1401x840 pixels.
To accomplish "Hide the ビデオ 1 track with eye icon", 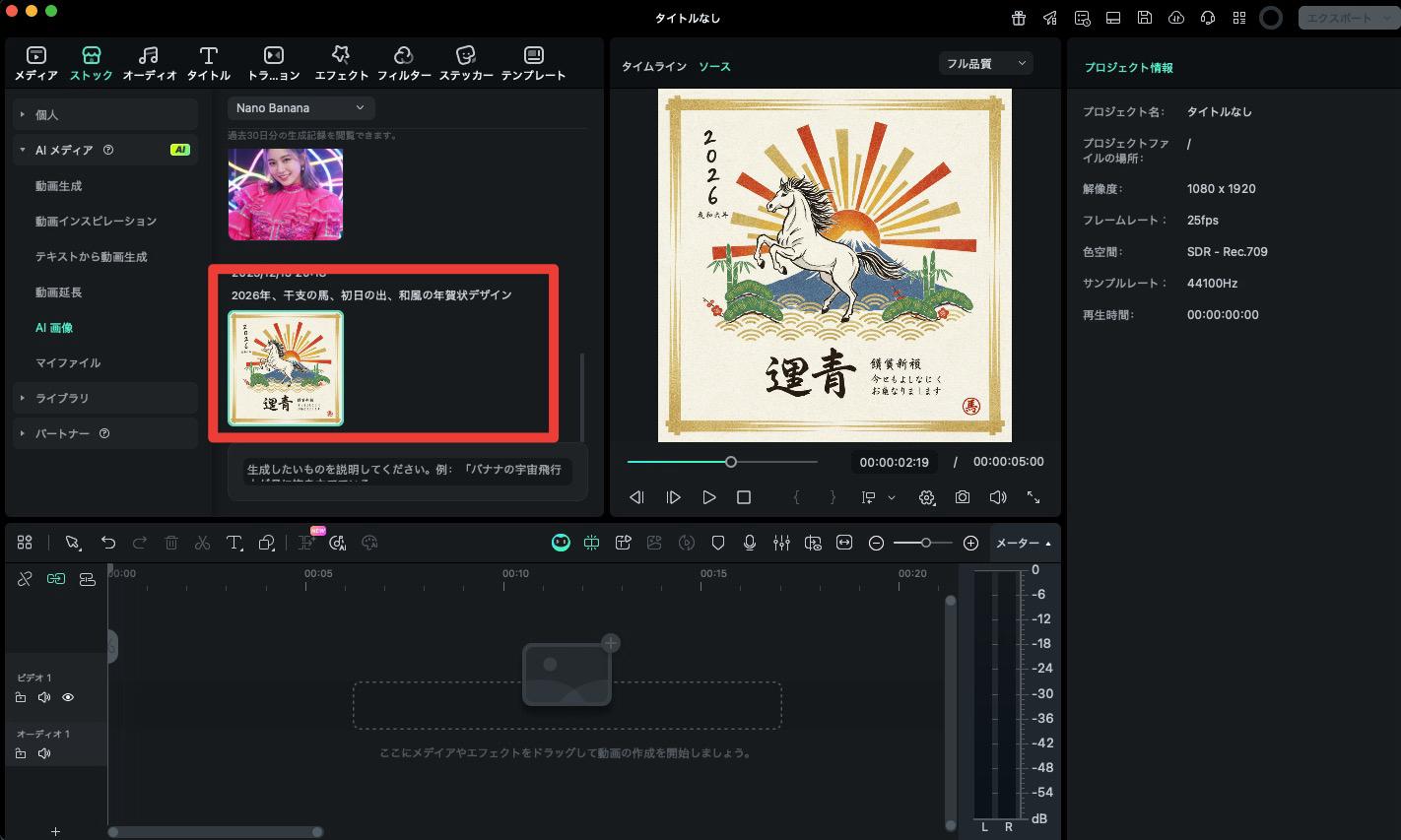I will [x=68, y=697].
